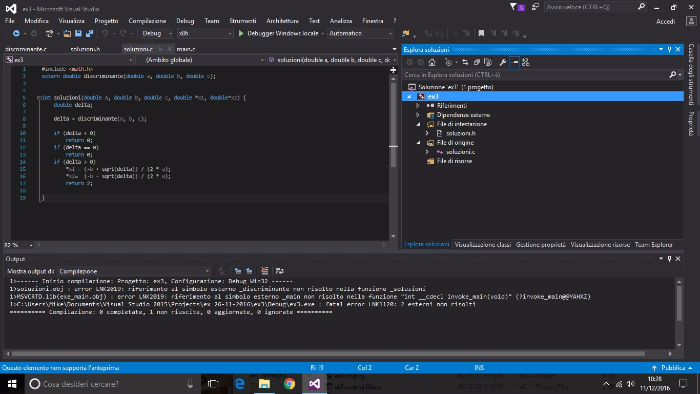Open the Windows Start menu
The width and height of the screenshot is (700, 394).
click(x=12, y=384)
